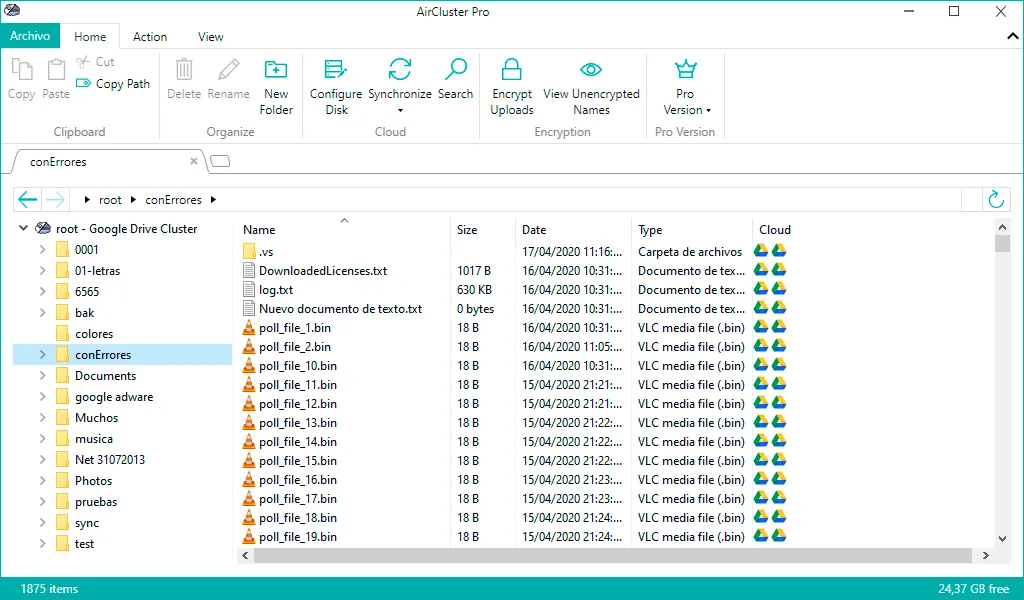Sort files by the Size column
Screen dimensions: 1024x600
467,230
